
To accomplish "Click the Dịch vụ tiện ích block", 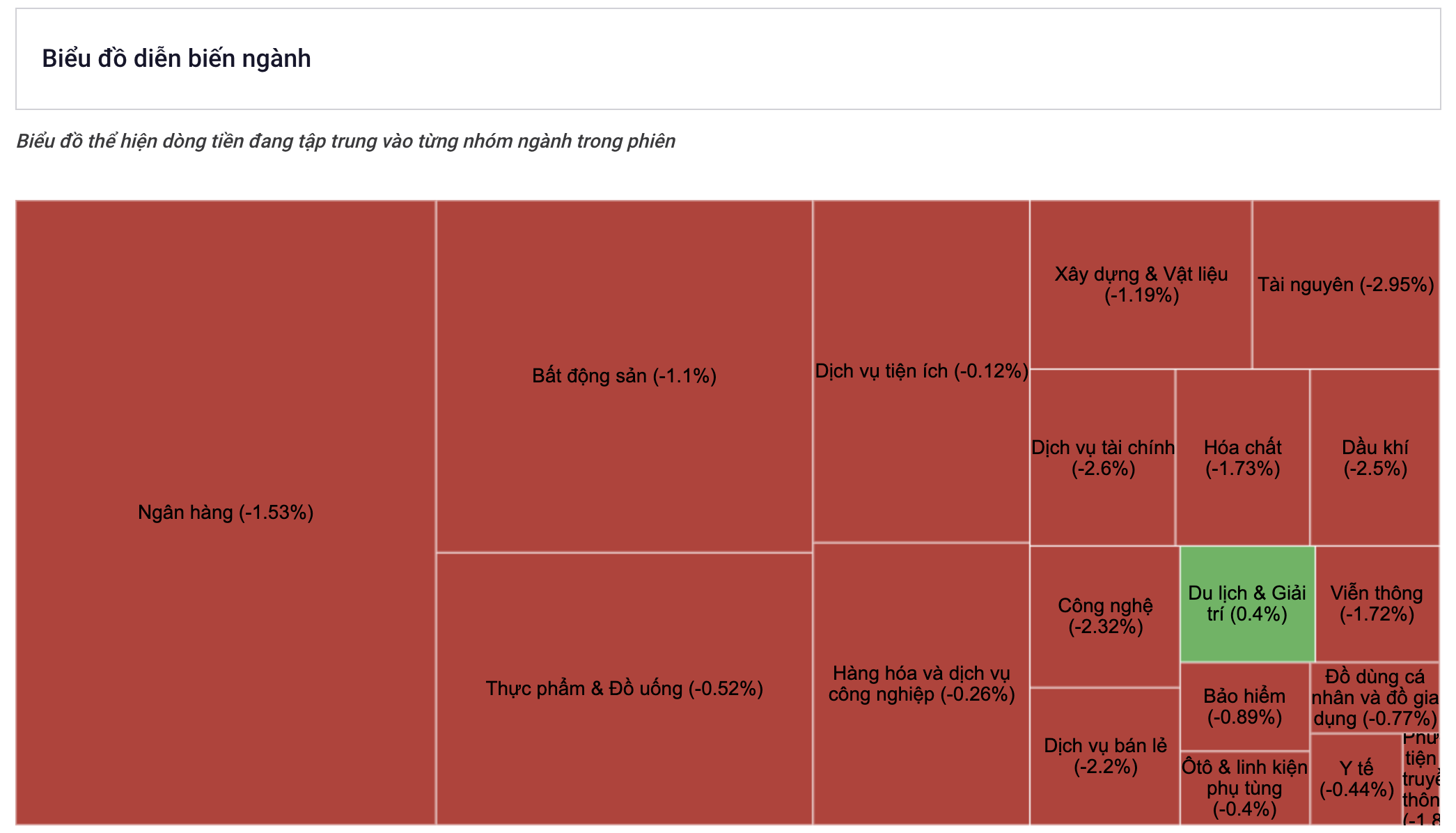I will [x=921, y=371].
